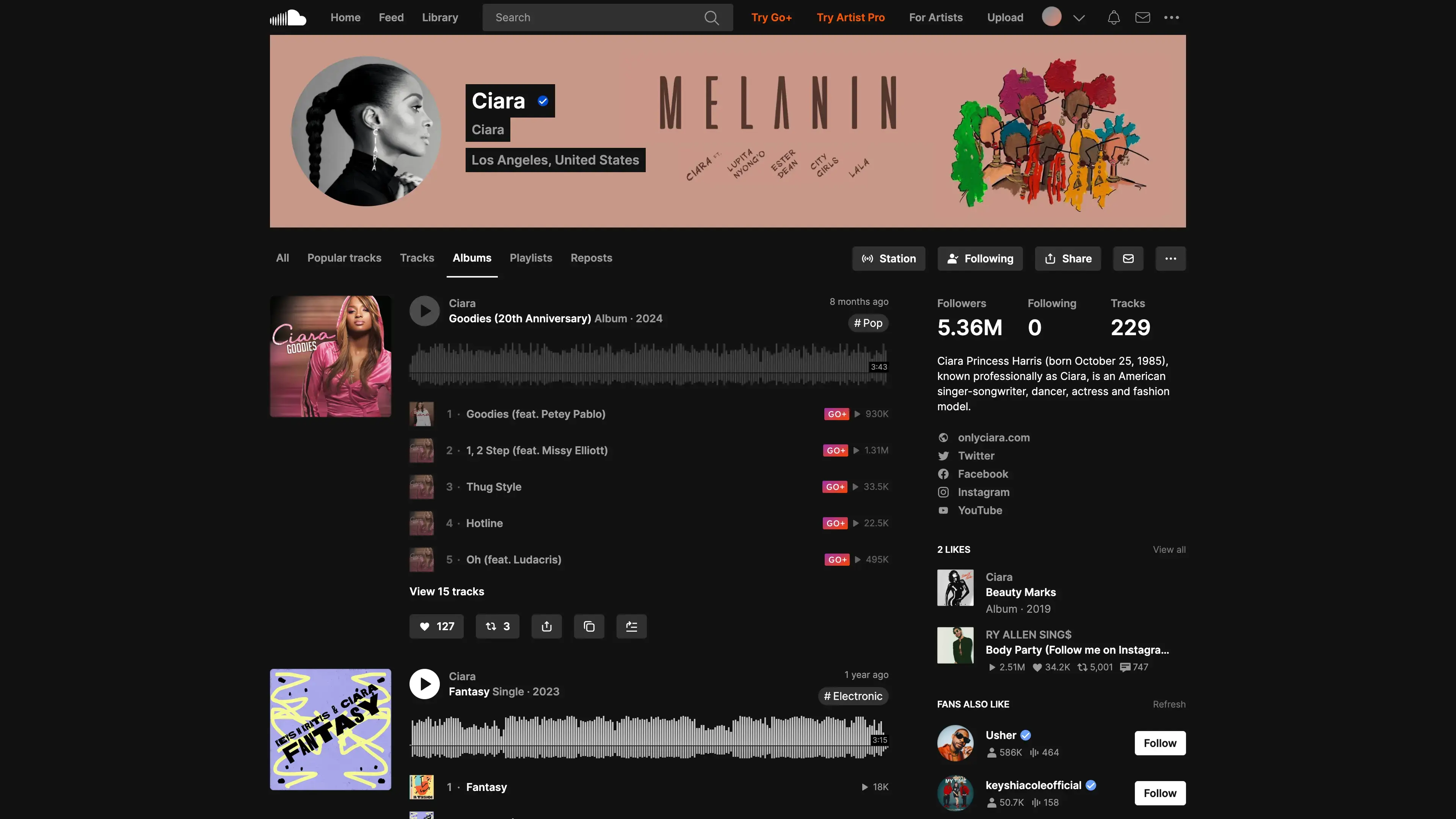The width and height of the screenshot is (1456, 819).
Task: Expand View 15 tracks
Action: 447,591
